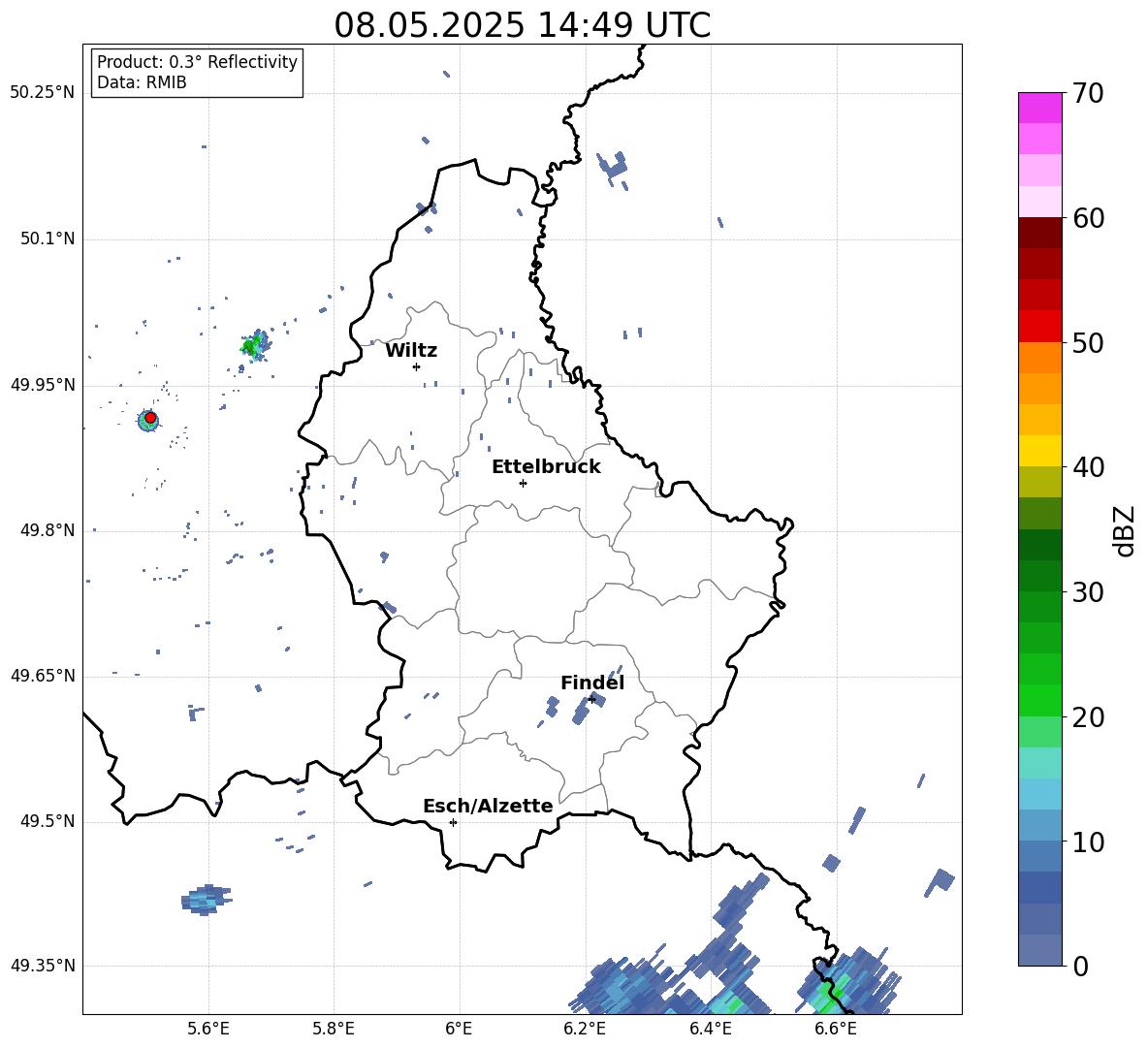Click the colorbar tick label 50
The width and height of the screenshot is (1148, 1048).
pos(1088,342)
